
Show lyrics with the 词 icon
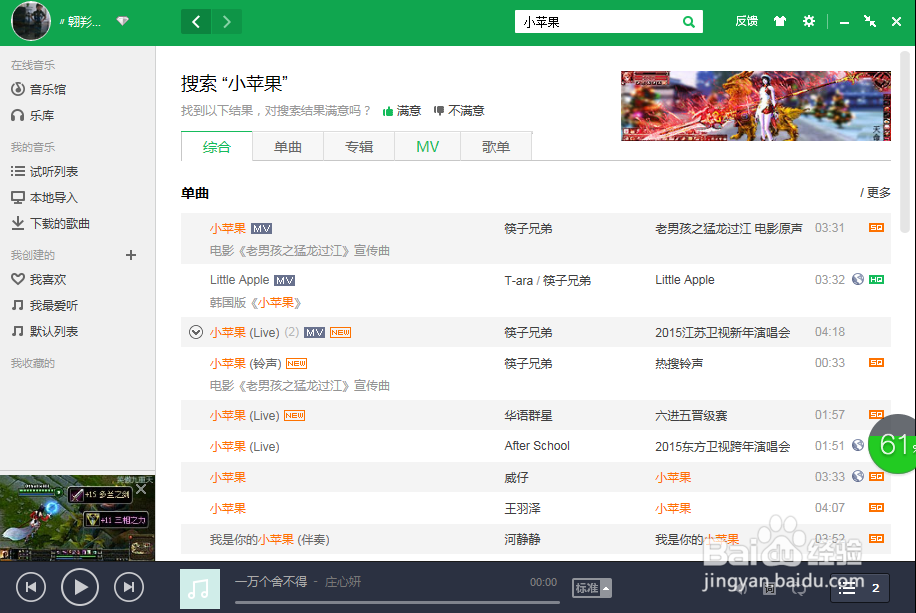click(769, 588)
